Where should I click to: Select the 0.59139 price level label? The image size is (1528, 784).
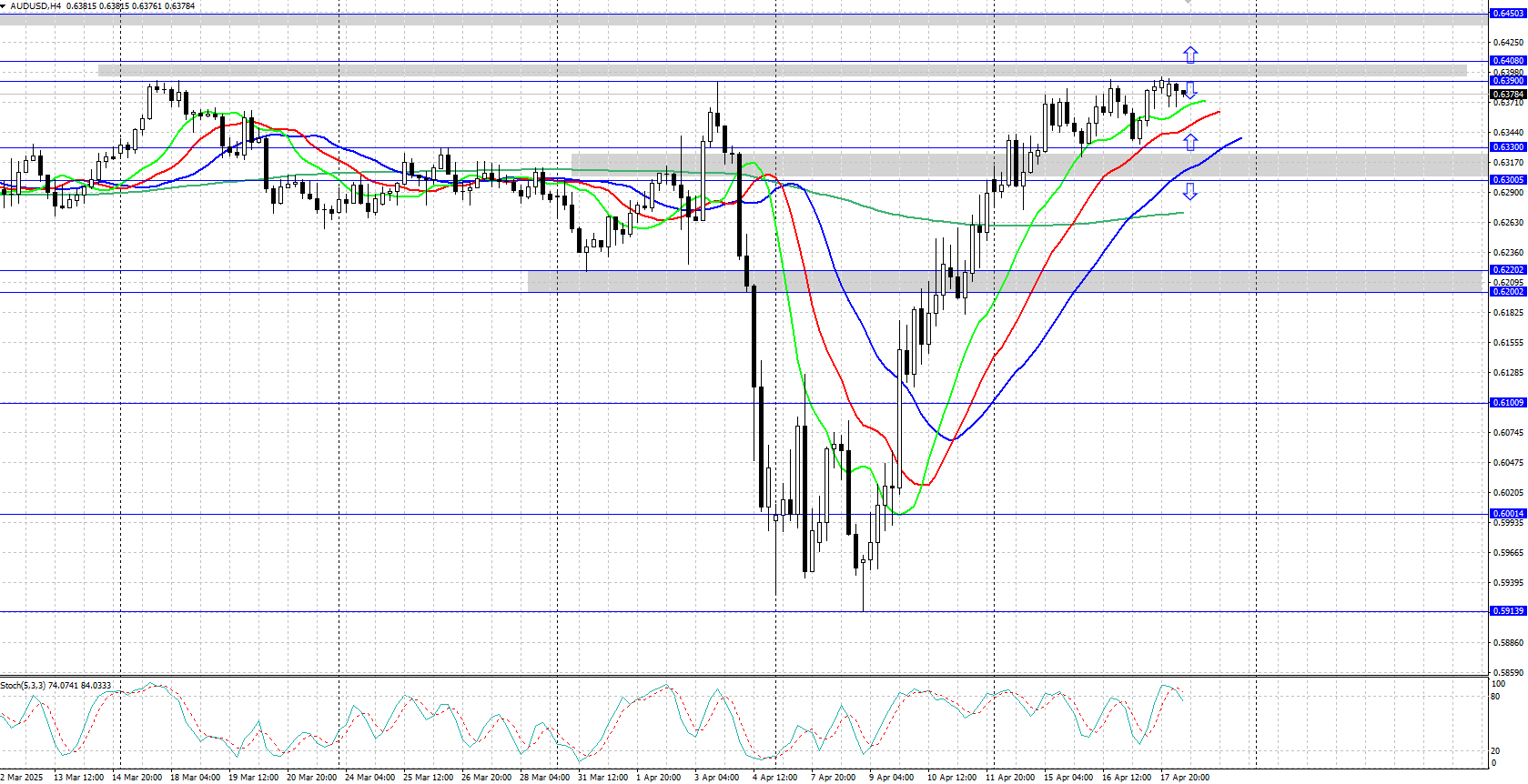tap(1507, 611)
